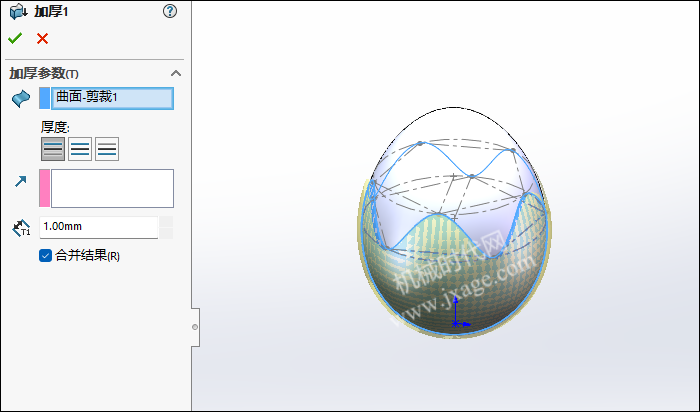Image resolution: width=700 pixels, height=412 pixels.
Task: Cancel the thicken feature with red X
Action: coord(42,39)
